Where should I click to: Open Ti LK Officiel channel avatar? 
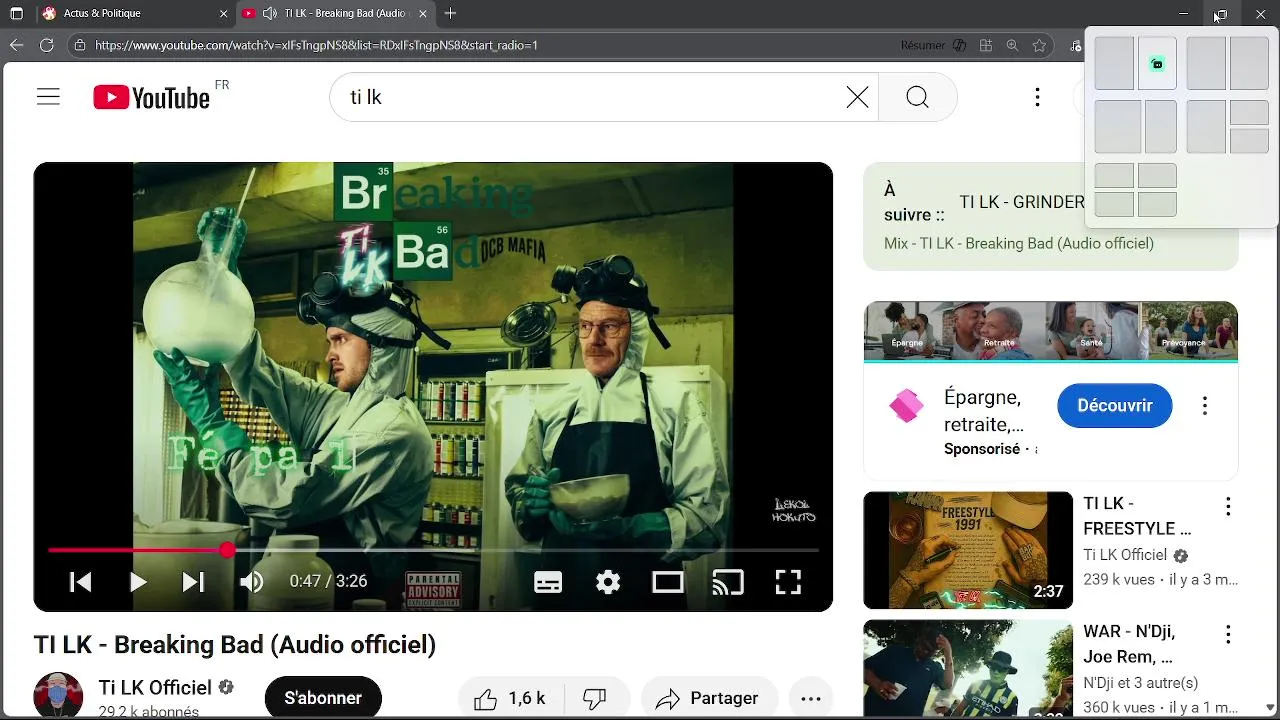tap(58, 696)
